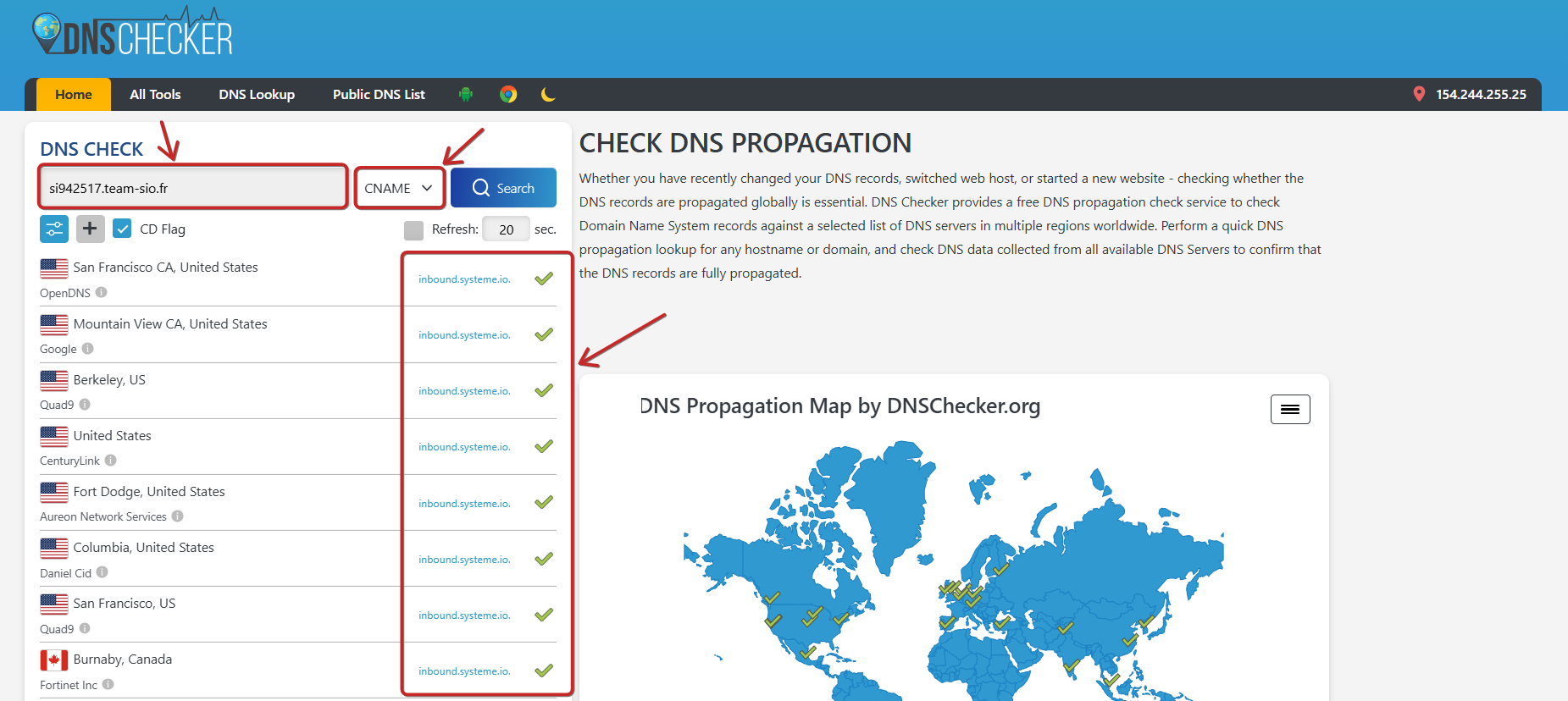
Task: Click inbound.systeme.io result for OpenDNS
Action: point(464,279)
